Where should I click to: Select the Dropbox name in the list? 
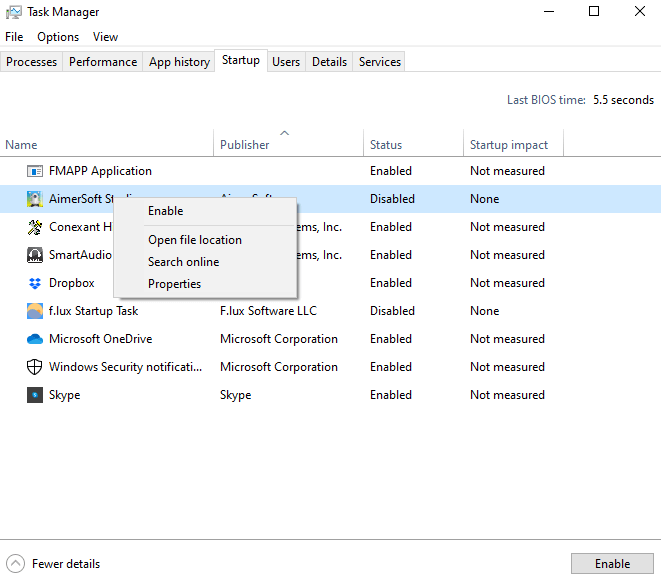72,283
